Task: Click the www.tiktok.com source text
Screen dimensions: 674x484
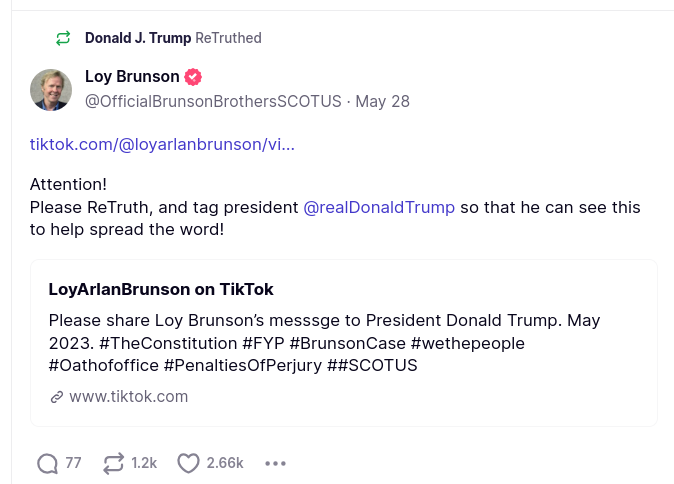Action: coord(128,396)
